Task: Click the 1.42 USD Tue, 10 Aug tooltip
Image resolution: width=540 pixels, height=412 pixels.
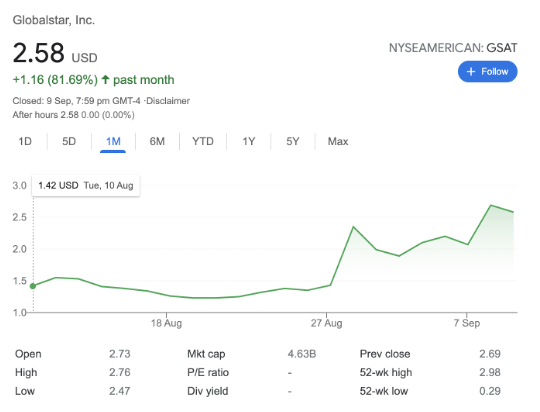Action: [x=86, y=186]
